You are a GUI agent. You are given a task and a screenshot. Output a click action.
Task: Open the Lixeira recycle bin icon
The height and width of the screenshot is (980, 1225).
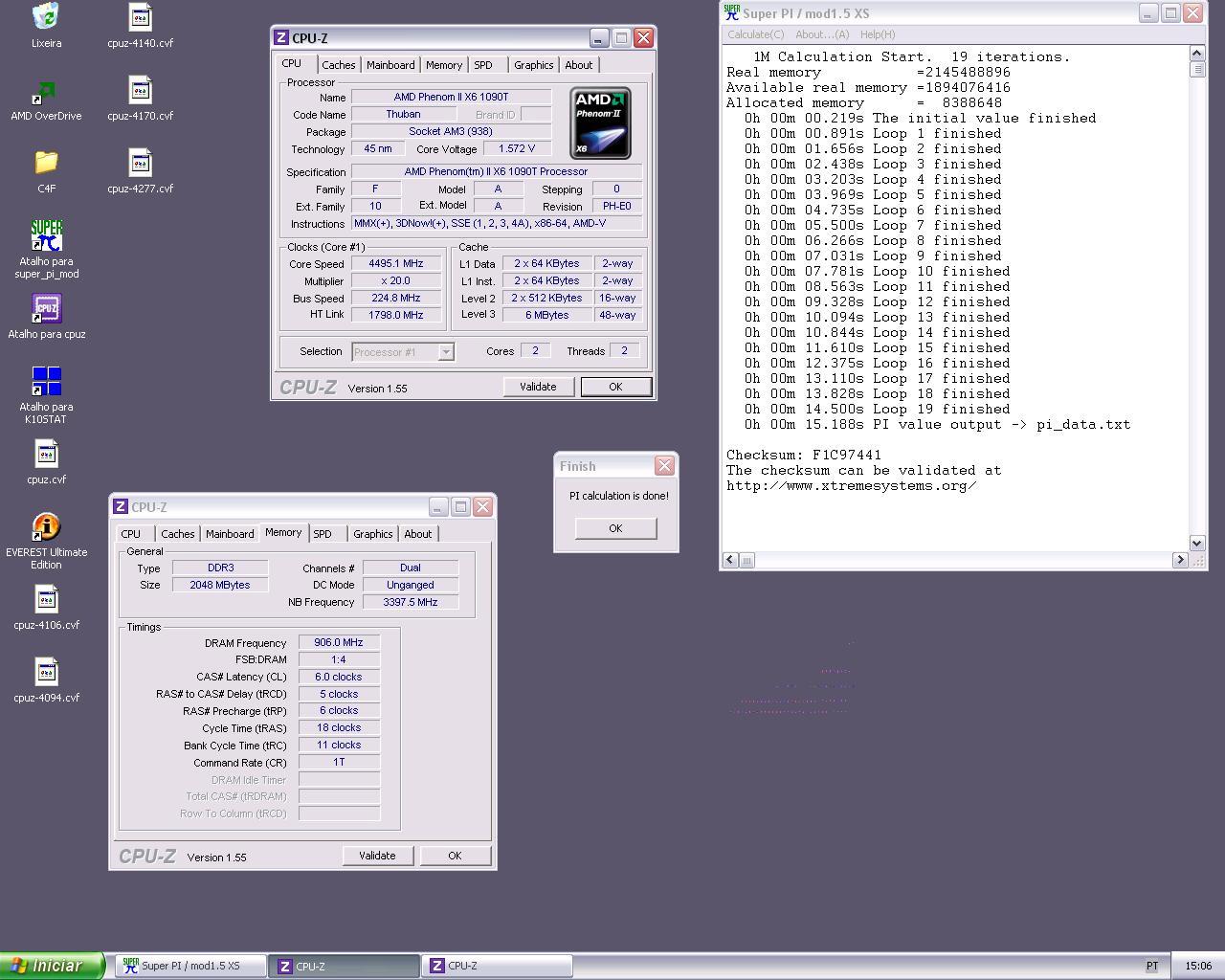(x=46, y=17)
